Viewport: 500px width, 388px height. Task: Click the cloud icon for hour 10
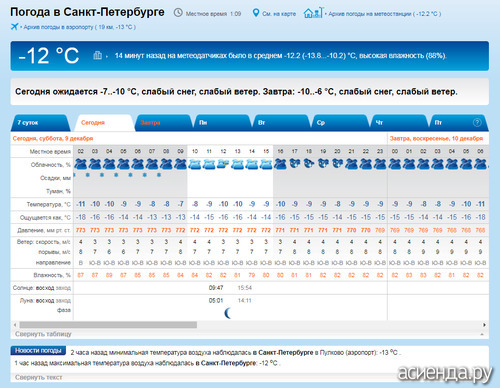(x=195, y=164)
